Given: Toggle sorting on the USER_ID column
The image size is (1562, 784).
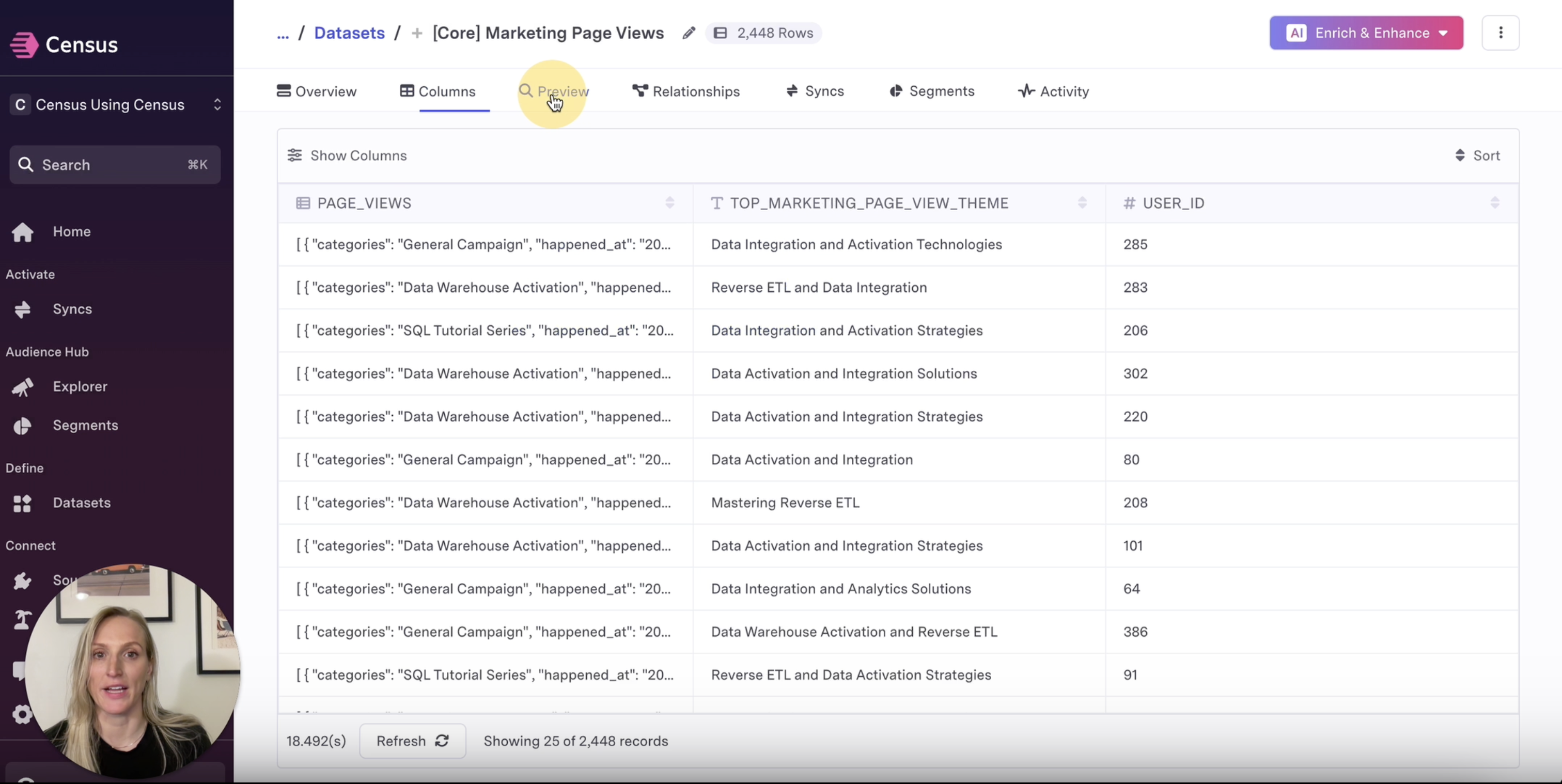Looking at the screenshot, I should coord(1495,203).
